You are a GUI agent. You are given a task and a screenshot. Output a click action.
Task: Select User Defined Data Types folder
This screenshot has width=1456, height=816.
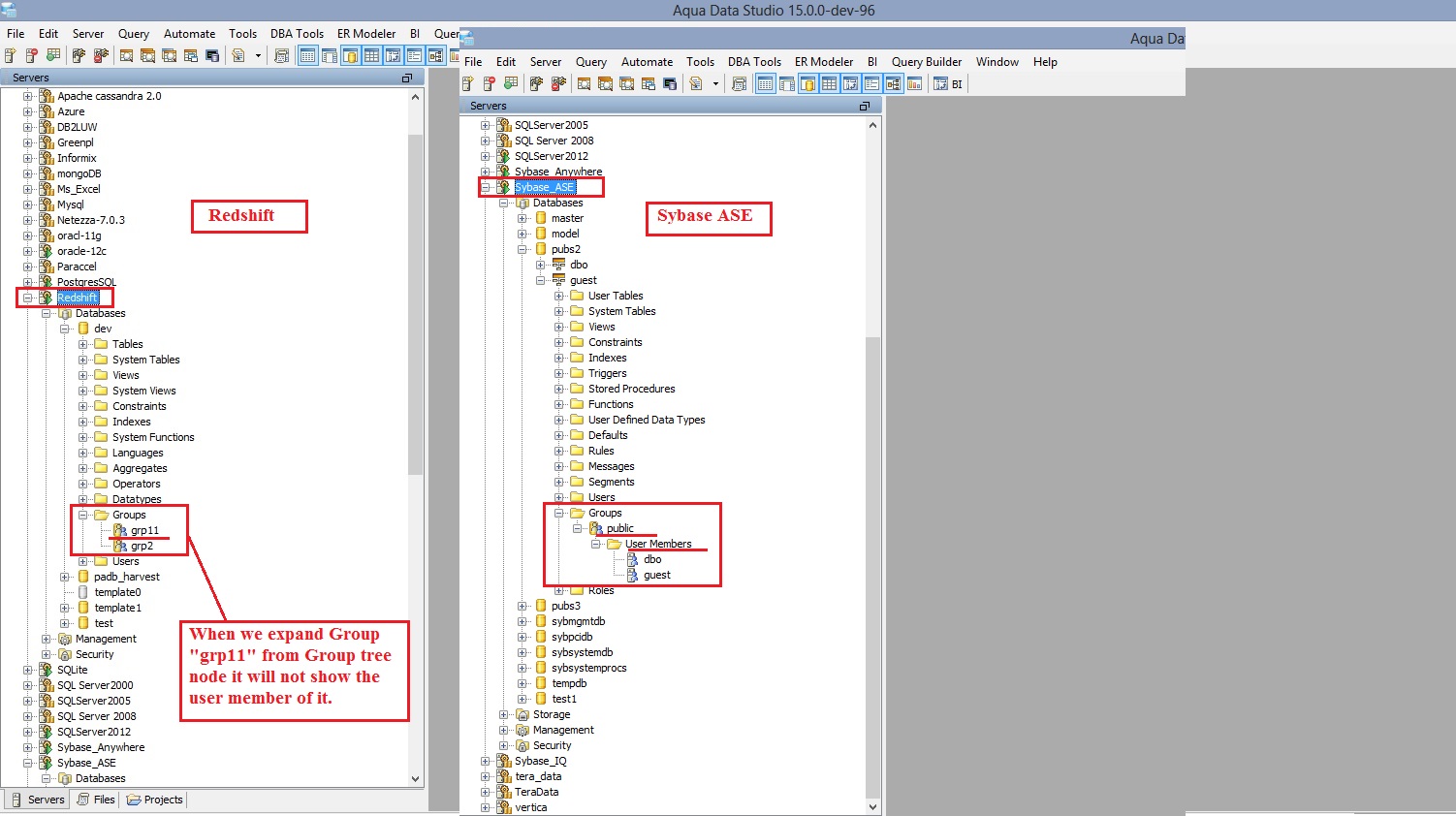(x=647, y=420)
